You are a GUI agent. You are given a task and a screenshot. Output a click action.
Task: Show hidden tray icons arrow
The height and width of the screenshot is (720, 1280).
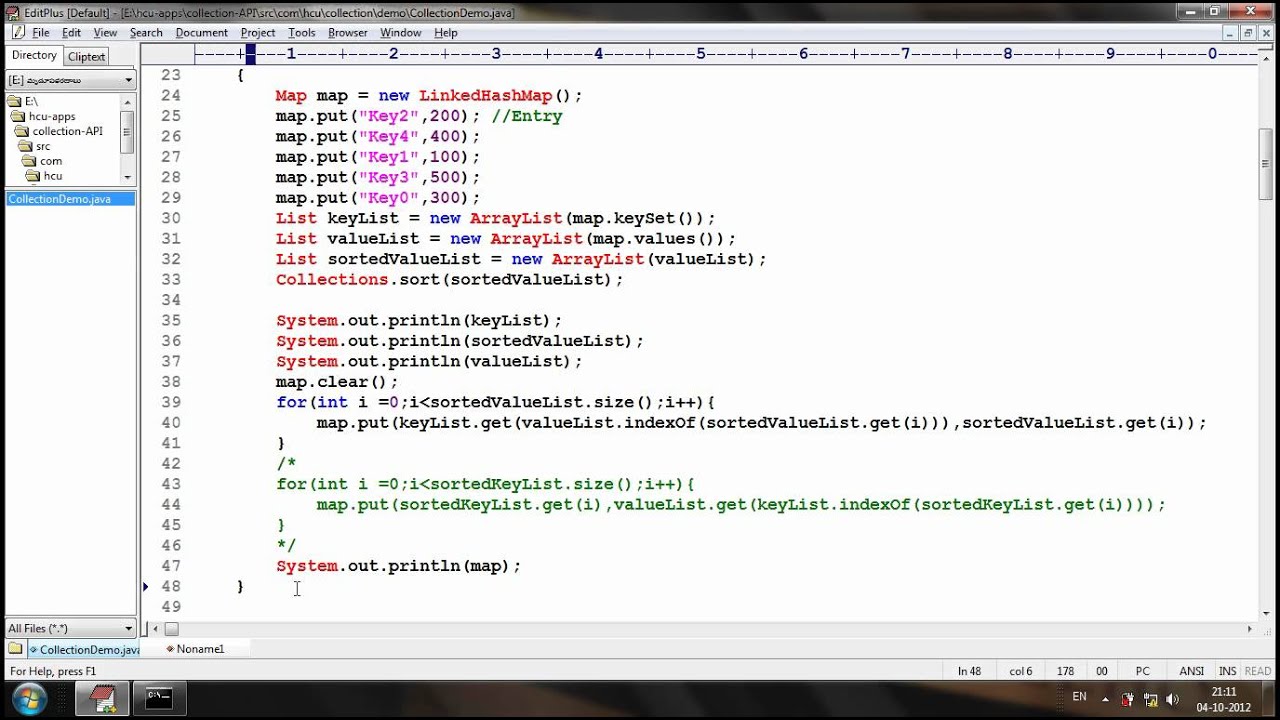[x=1105, y=699]
